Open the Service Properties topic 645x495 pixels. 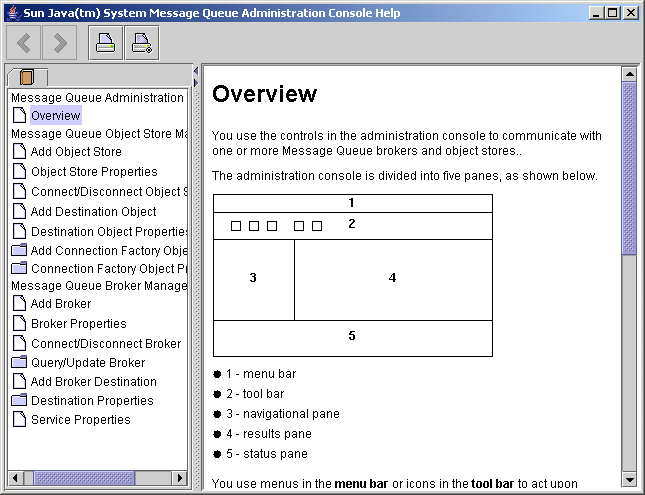81,420
